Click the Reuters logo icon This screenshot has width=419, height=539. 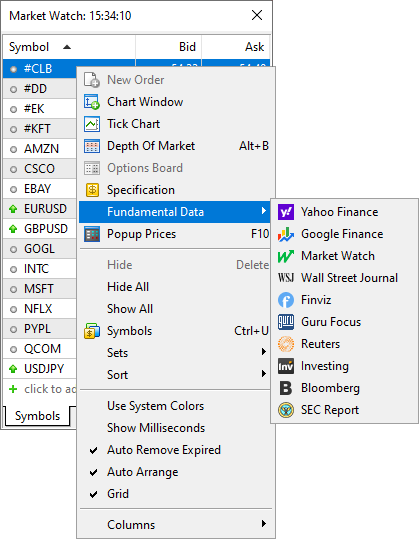pos(286,344)
